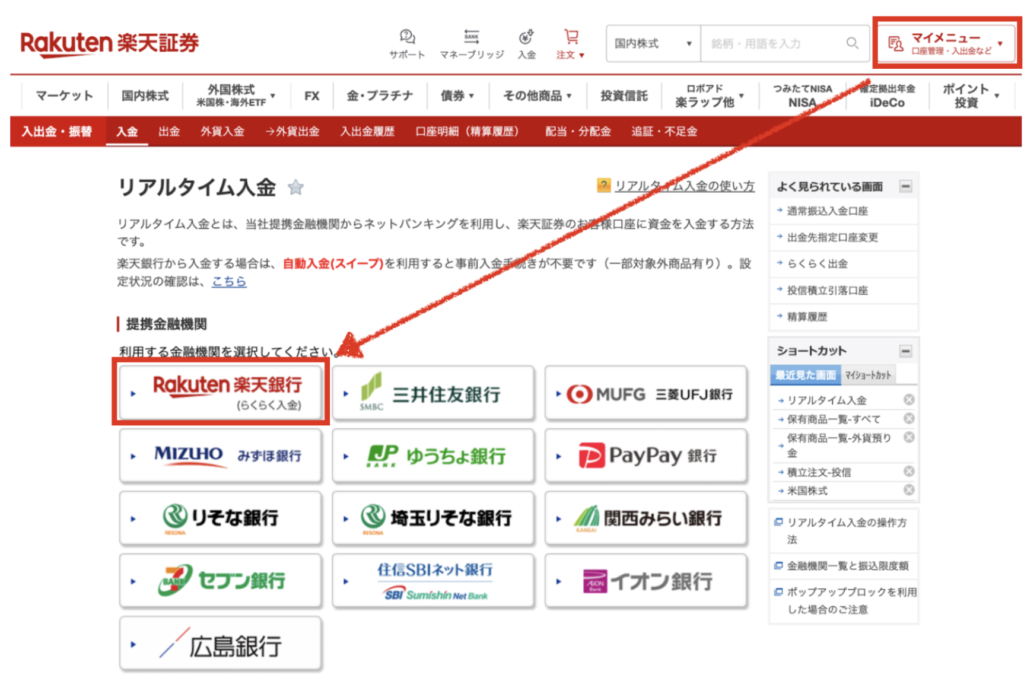Open 出金先指定口座変更 link
The height and width of the screenshot is (681, 1024).
click(x=832, y=237)
